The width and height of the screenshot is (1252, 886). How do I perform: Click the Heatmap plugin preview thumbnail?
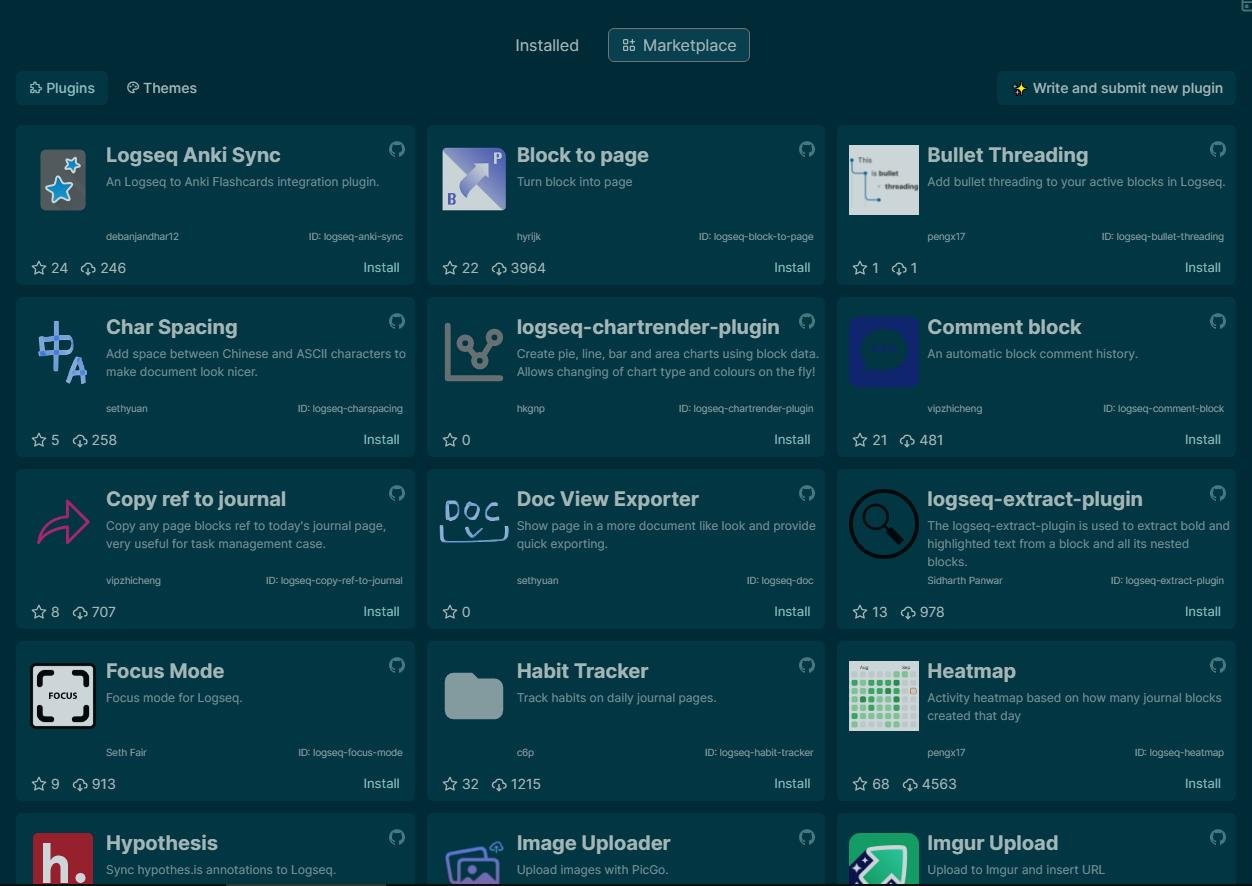(x=883, y=696)
